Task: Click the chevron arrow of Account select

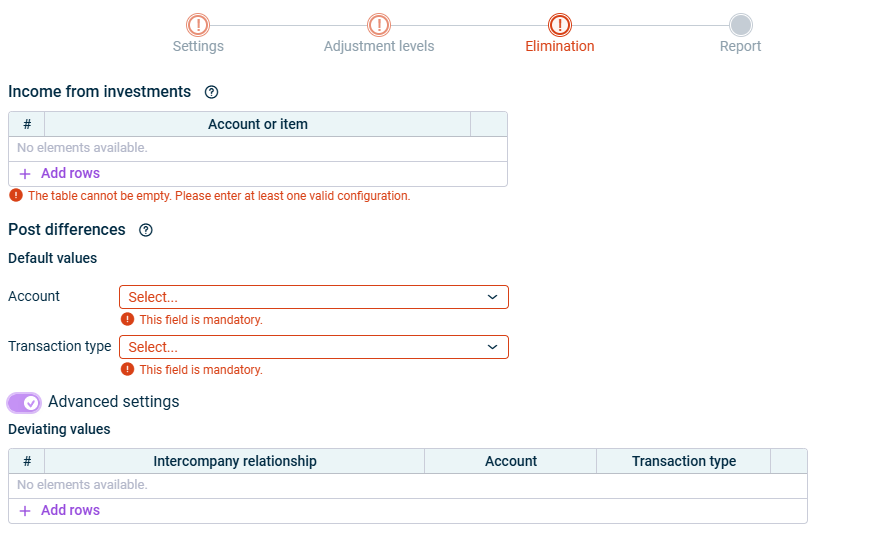Action: tap(492, 297)
